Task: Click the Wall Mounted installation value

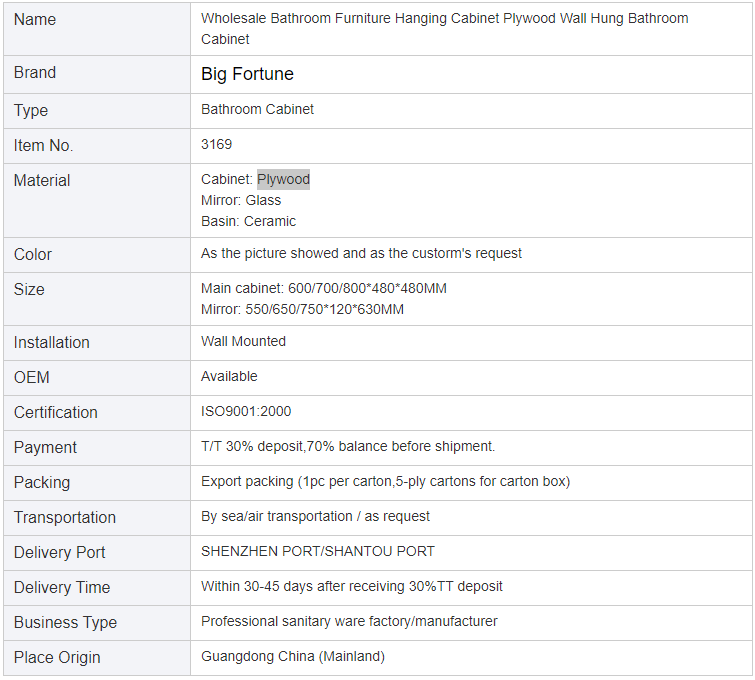Action: click(243, 341)
